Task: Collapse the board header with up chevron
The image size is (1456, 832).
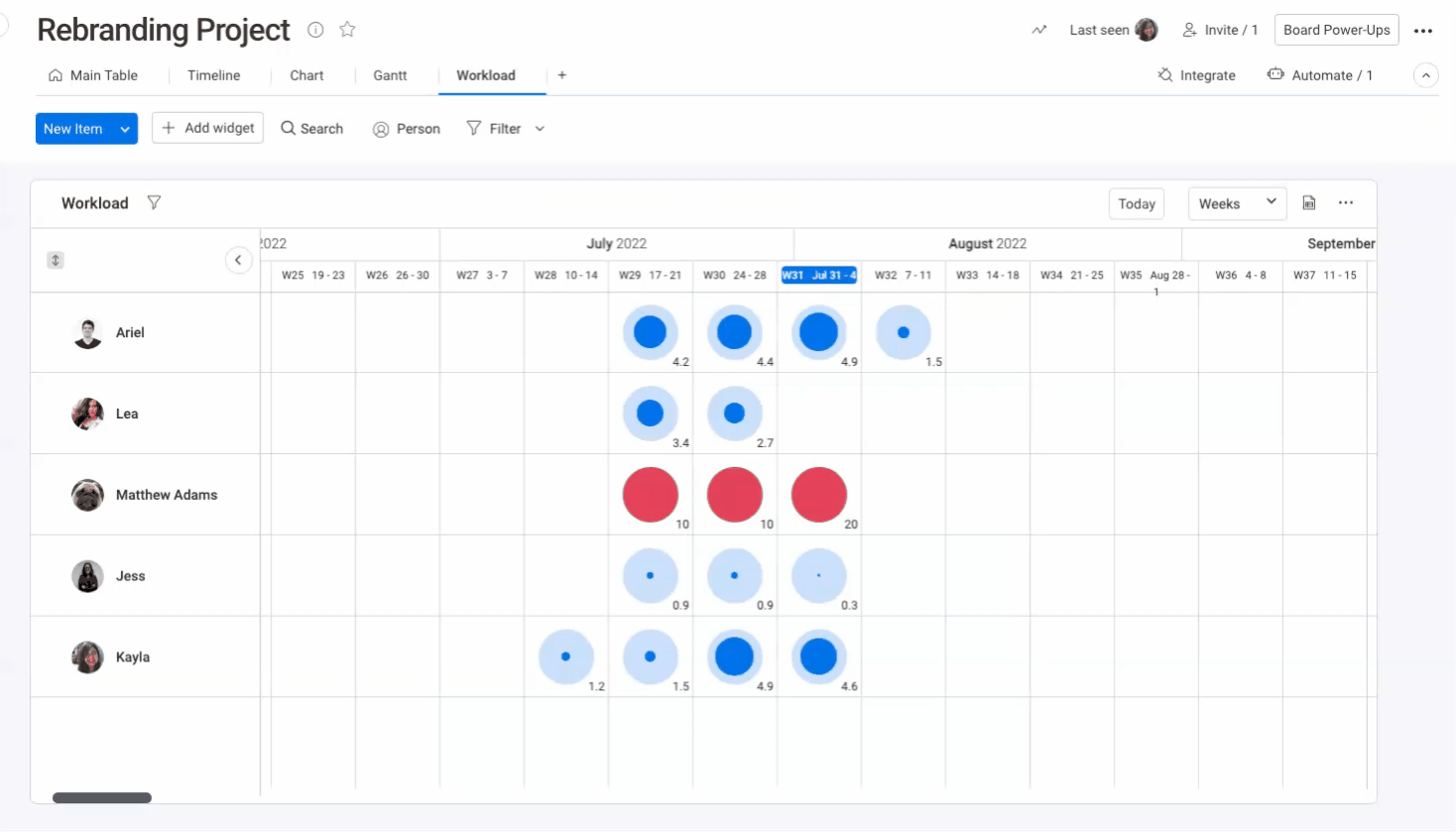Action: tap(1425, 75)
